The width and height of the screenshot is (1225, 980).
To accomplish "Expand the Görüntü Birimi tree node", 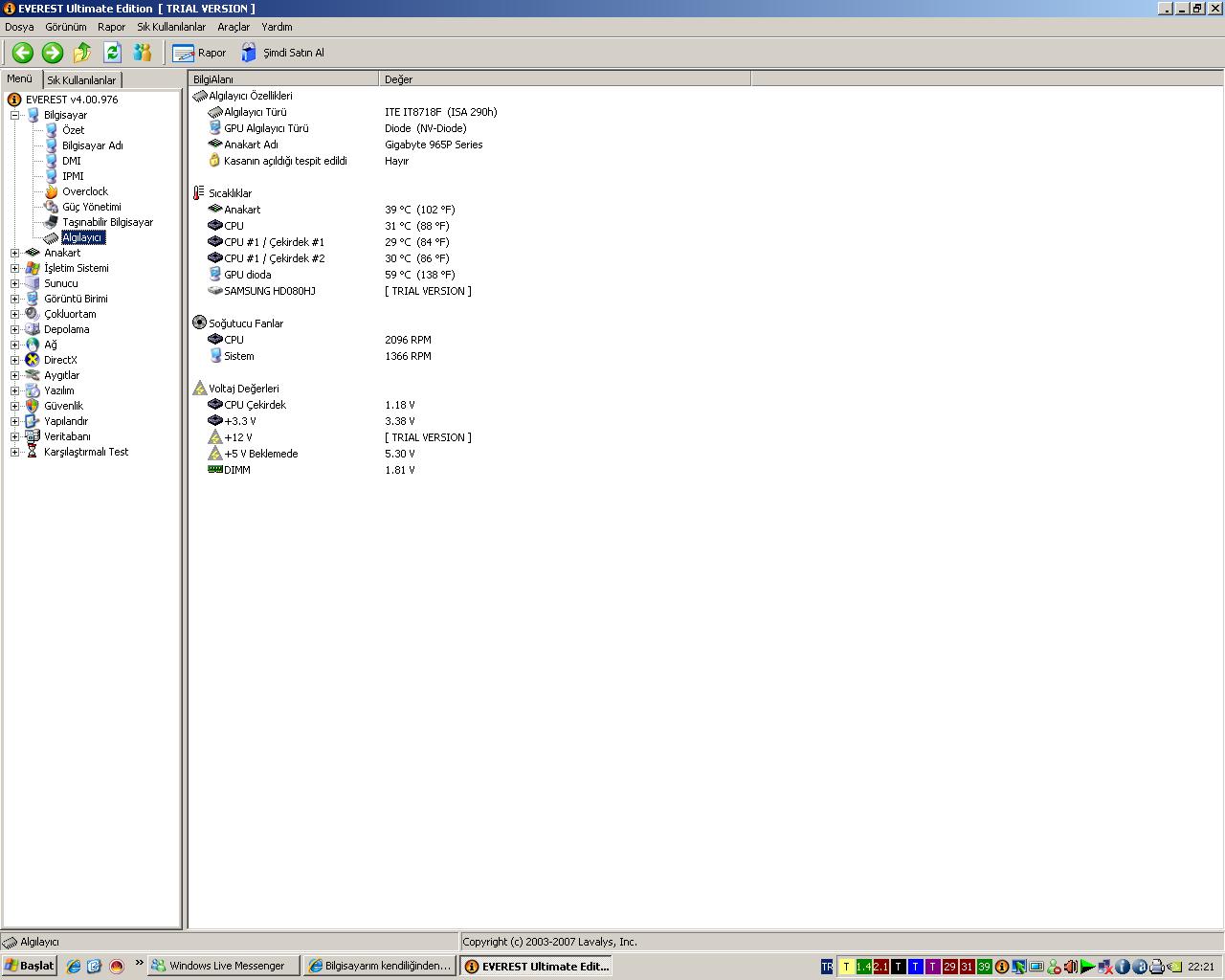I will pos(14,299).
